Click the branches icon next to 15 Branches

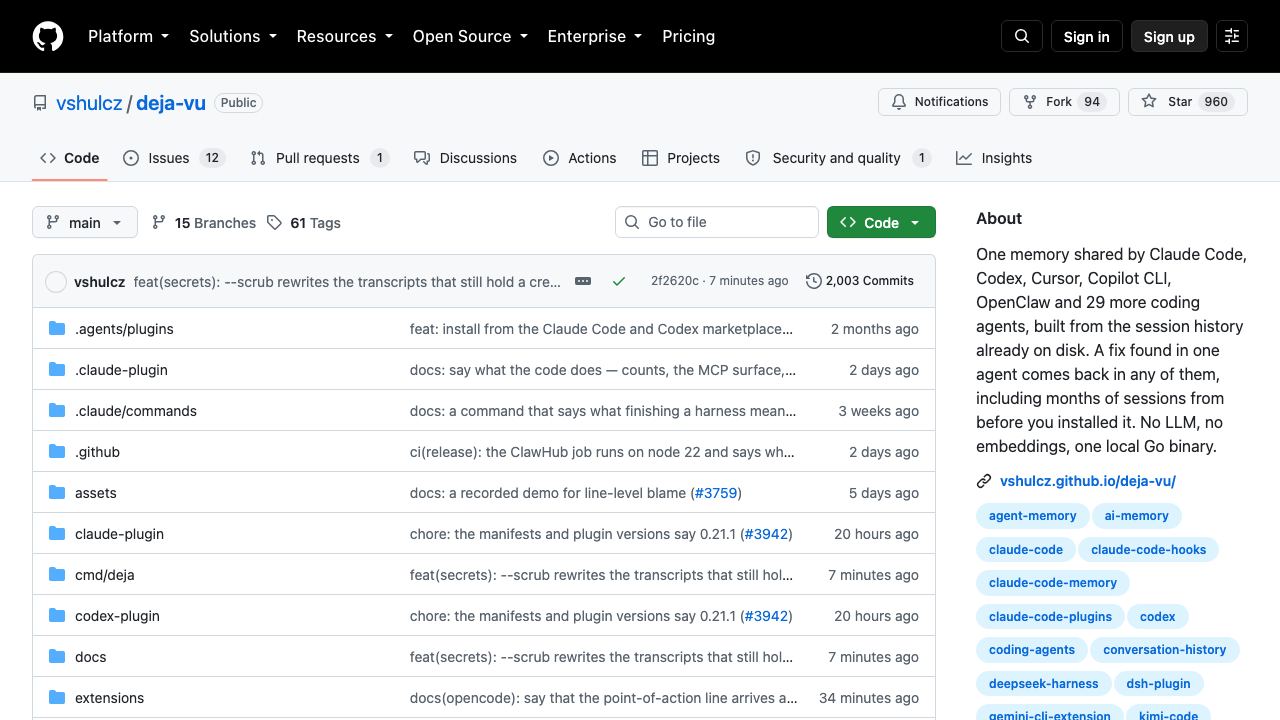pyautogui.click(x=159, y=222)
